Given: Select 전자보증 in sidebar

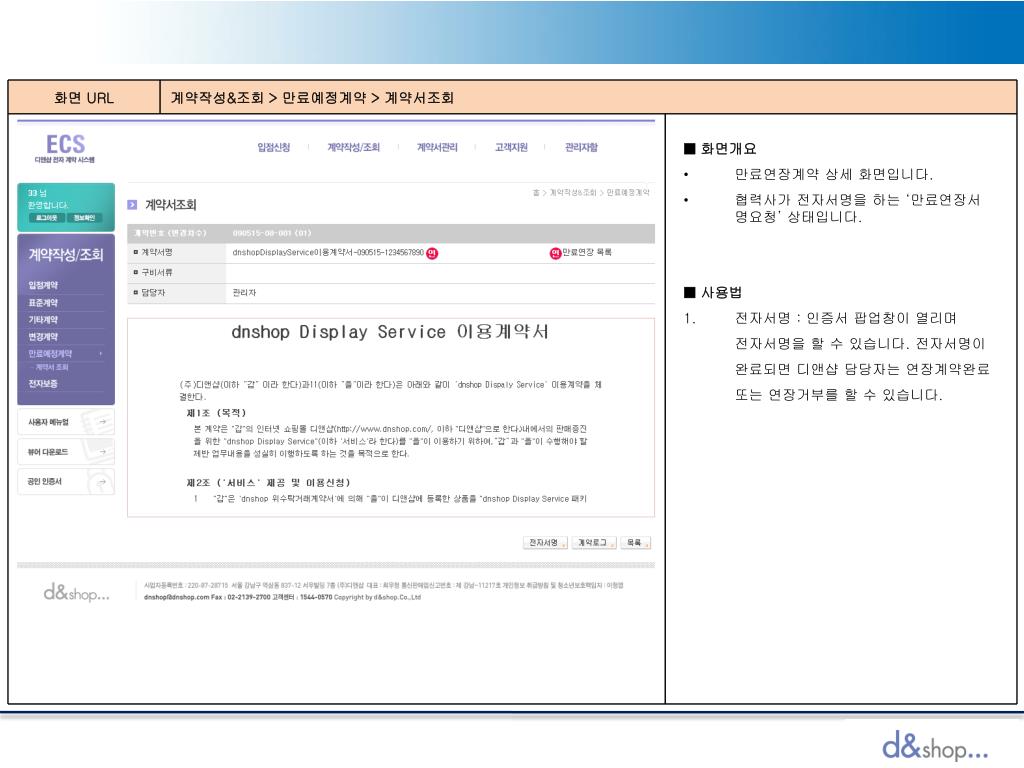Looking at the screenshot, I should [43, 384].
